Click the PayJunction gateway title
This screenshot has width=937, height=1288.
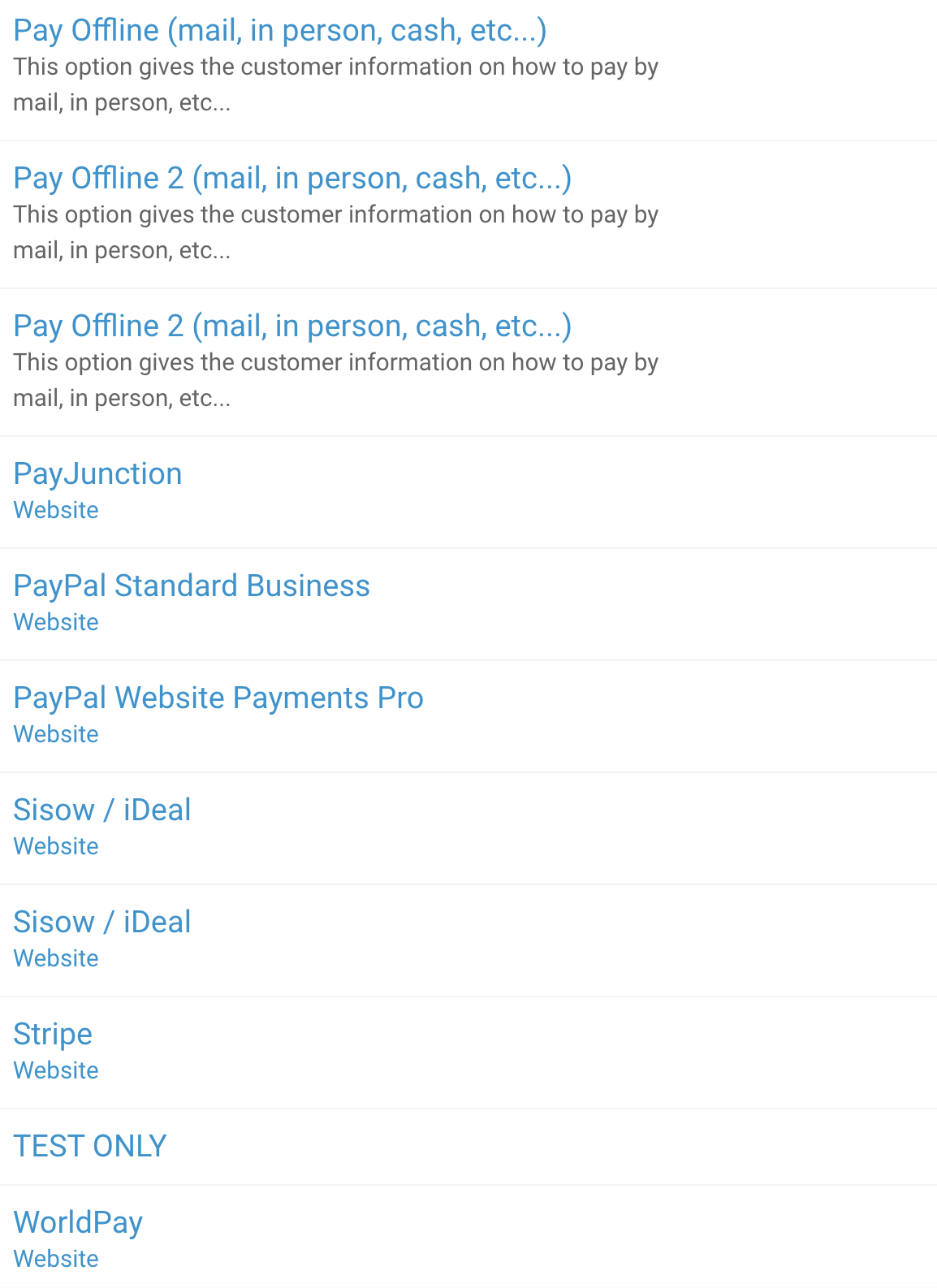coord(97,474)
